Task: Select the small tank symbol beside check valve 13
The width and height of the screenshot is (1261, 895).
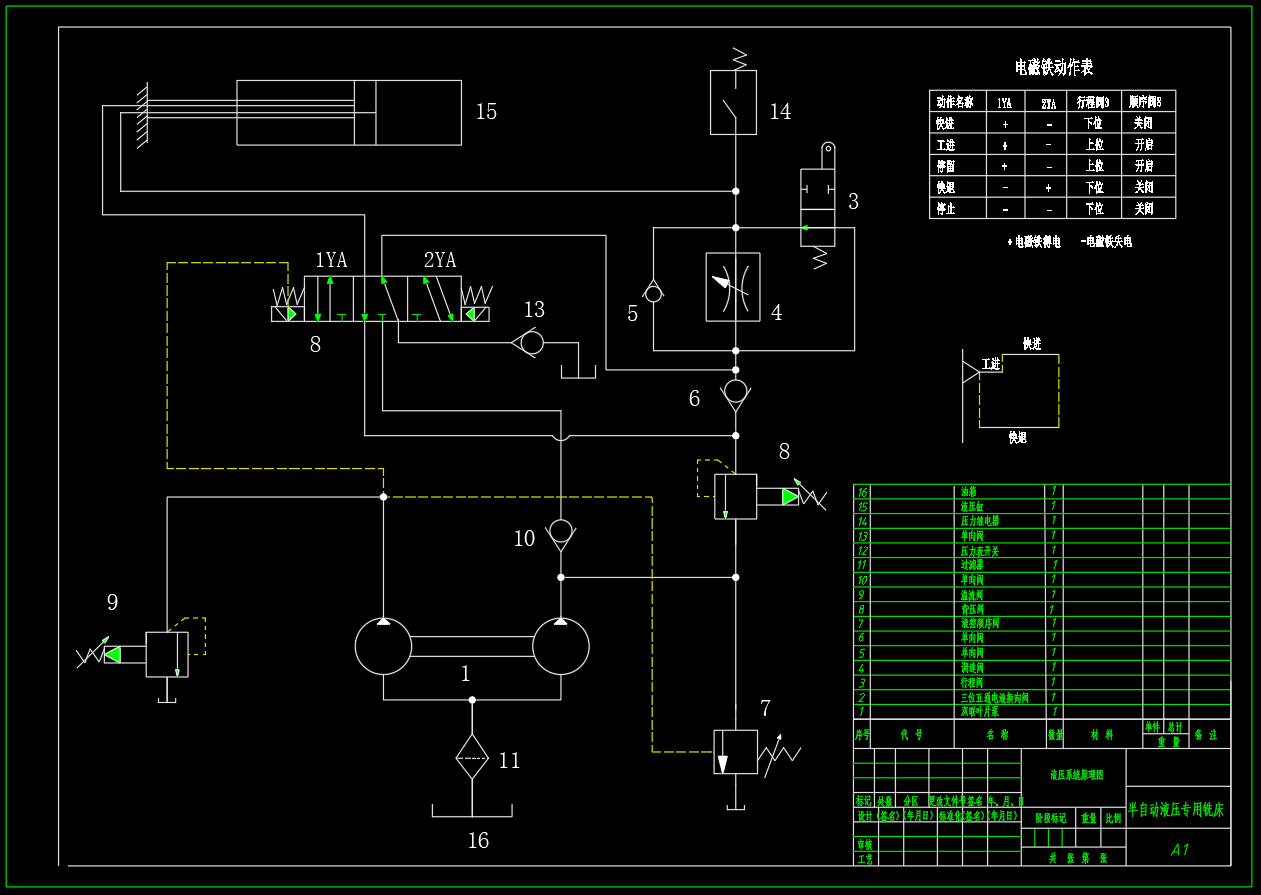Action: 578,372
